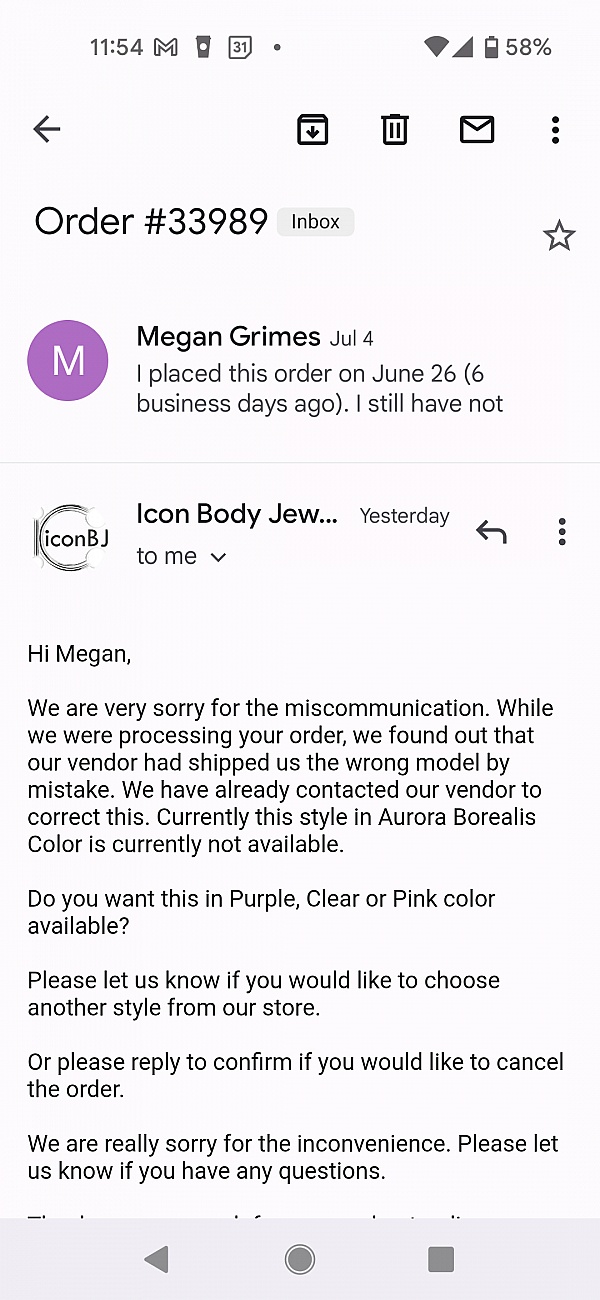Tap the Gmail notification icon in status bar
Viewport: 600px width, 1300px height.
tap(166, 47)
